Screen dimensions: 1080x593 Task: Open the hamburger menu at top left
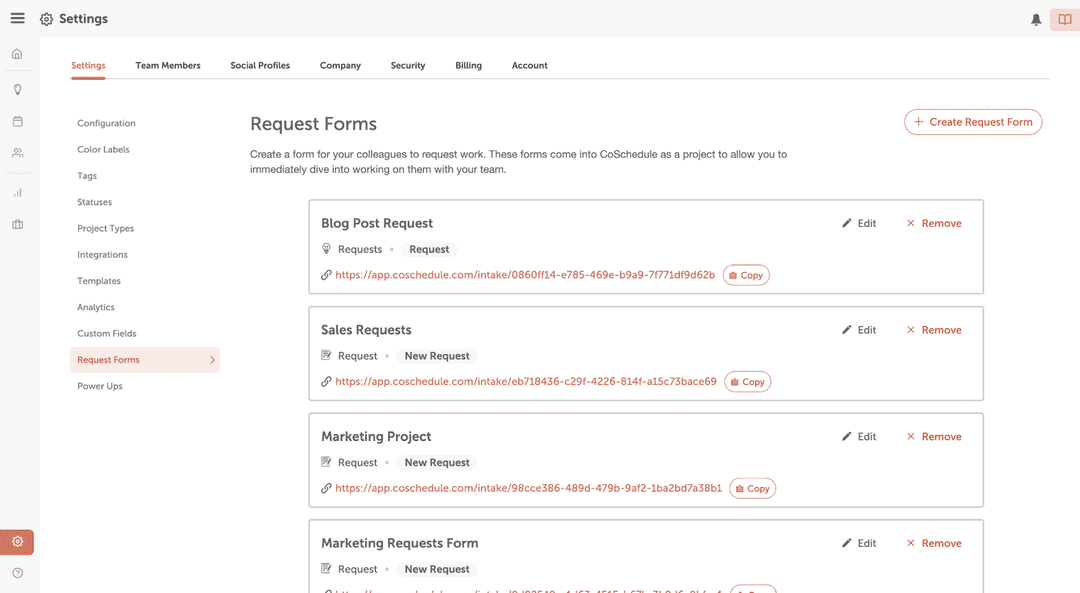17,17
